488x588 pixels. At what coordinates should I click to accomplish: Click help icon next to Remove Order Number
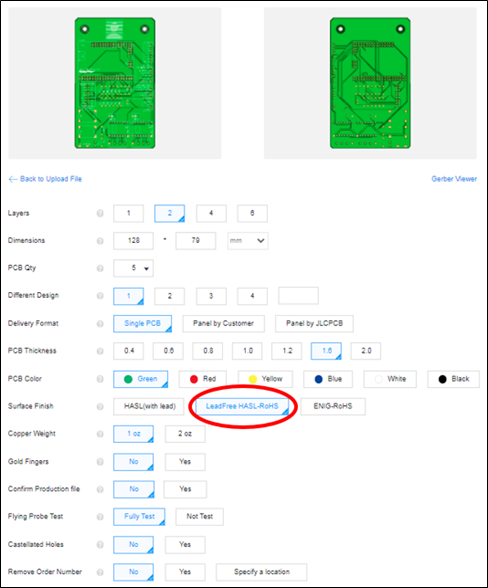(100, 572)
